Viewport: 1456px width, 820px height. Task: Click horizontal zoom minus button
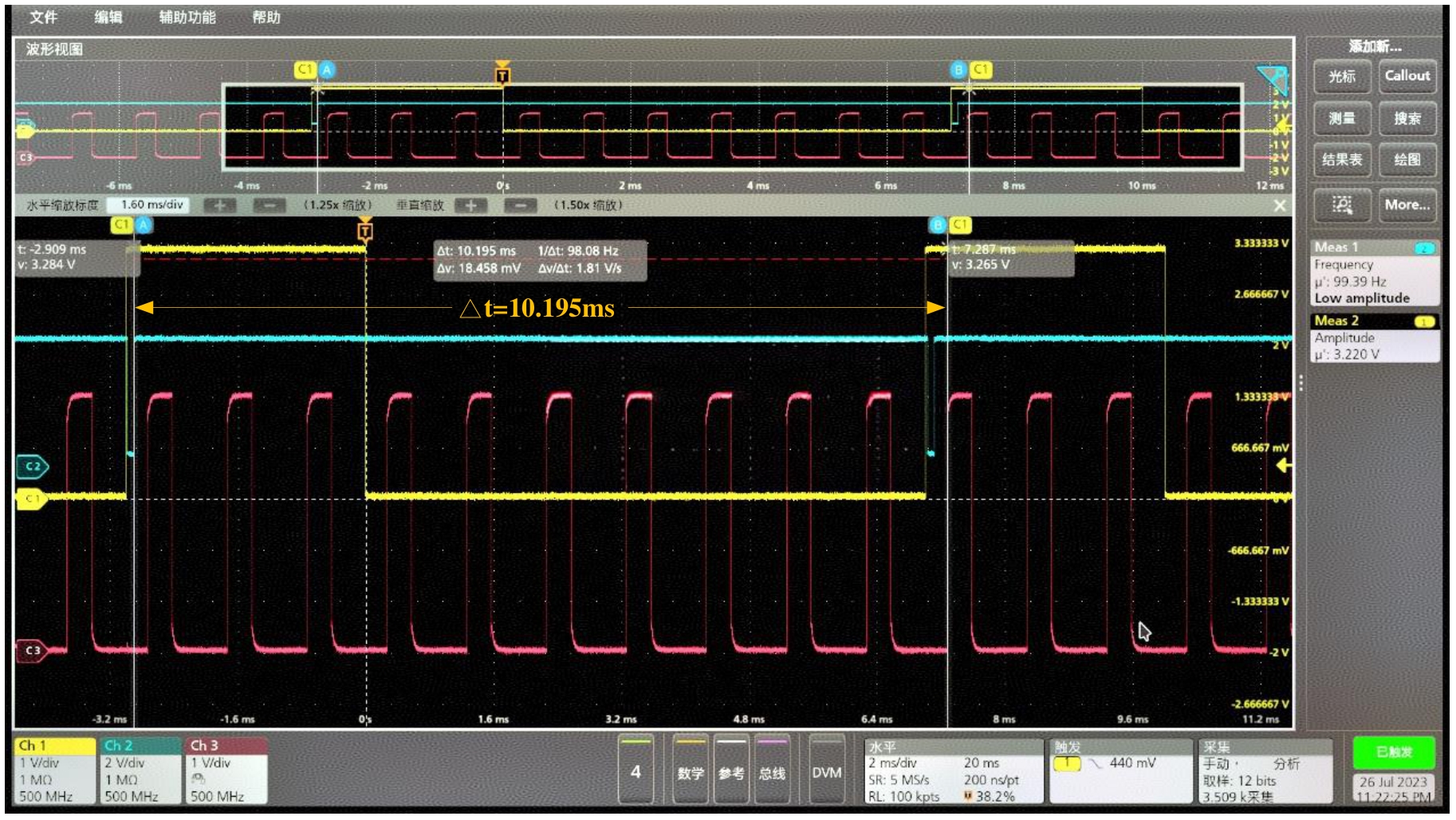tap(269, 206)
